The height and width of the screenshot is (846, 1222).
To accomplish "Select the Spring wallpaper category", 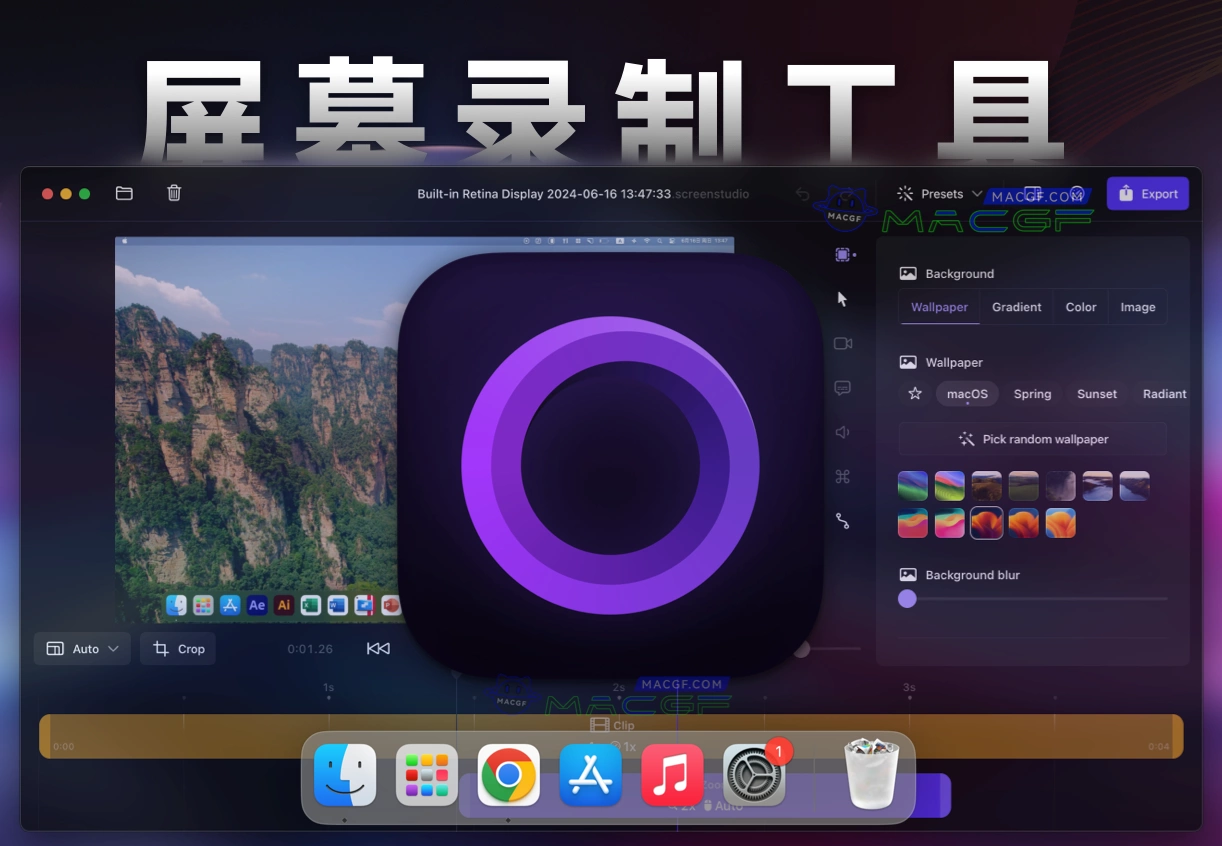I will (1032, 394).
